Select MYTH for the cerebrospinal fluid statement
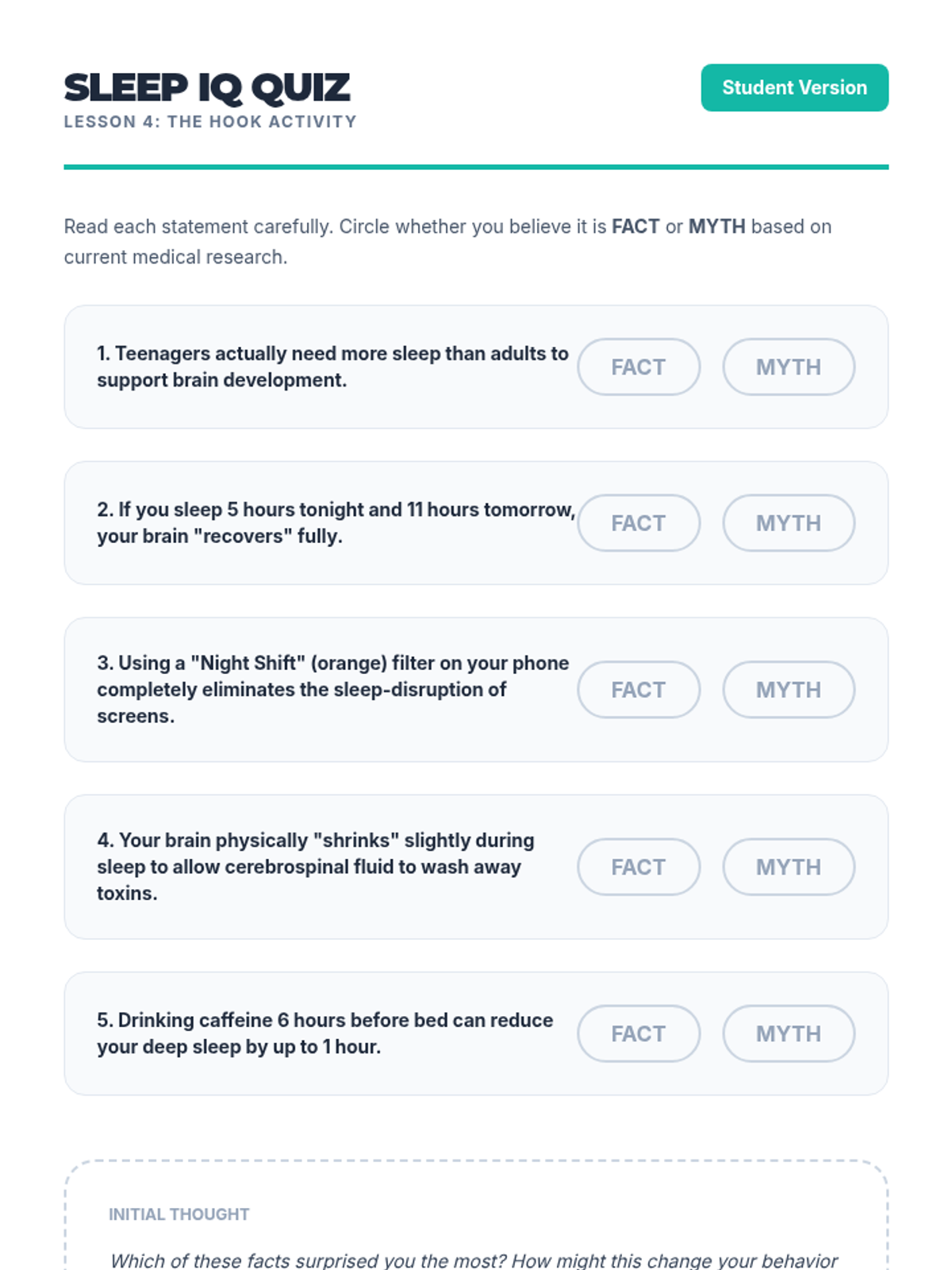Screen dimensions: 952x1270 788,867
